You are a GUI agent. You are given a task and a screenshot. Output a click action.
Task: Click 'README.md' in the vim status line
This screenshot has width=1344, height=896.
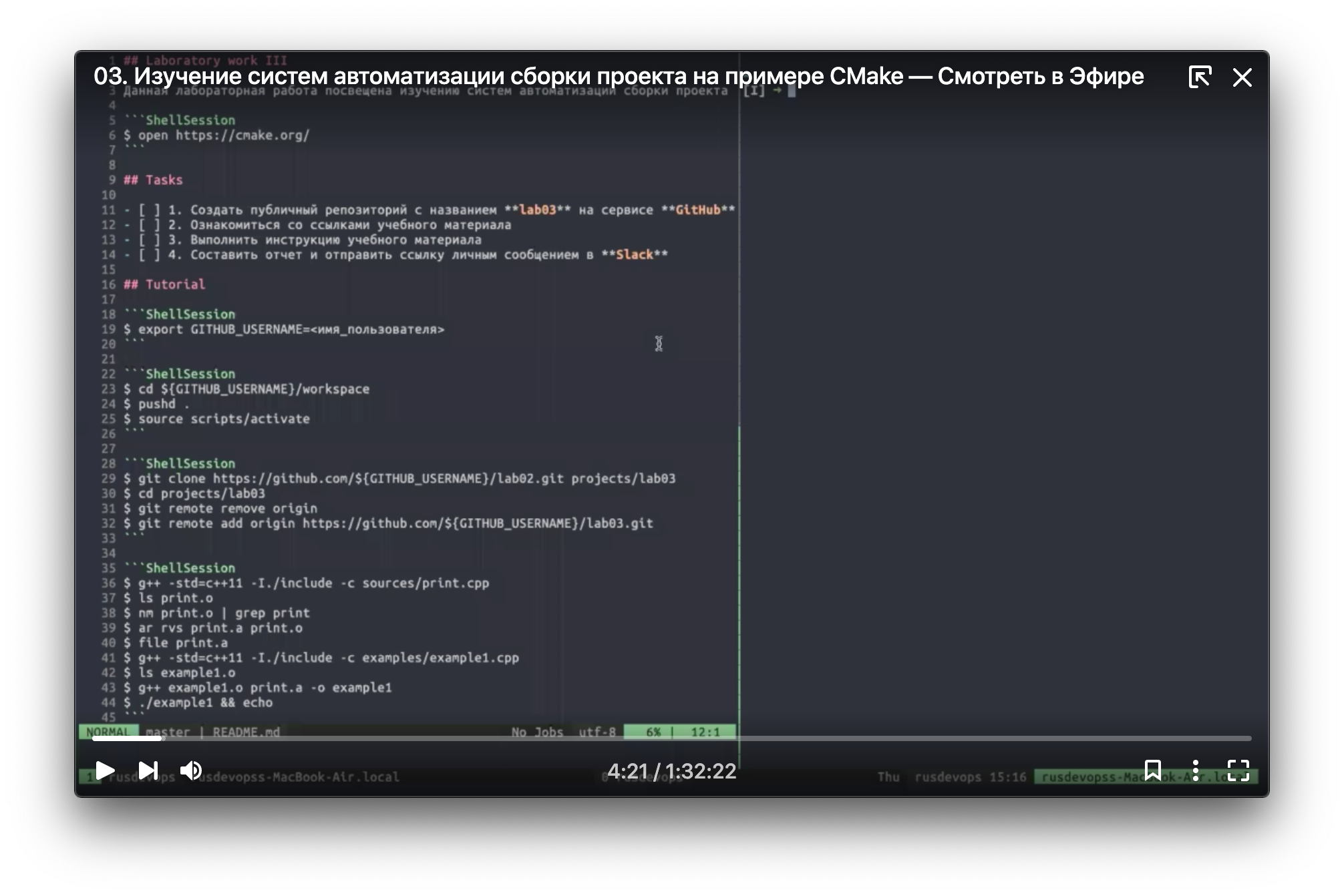coord(246,732)
